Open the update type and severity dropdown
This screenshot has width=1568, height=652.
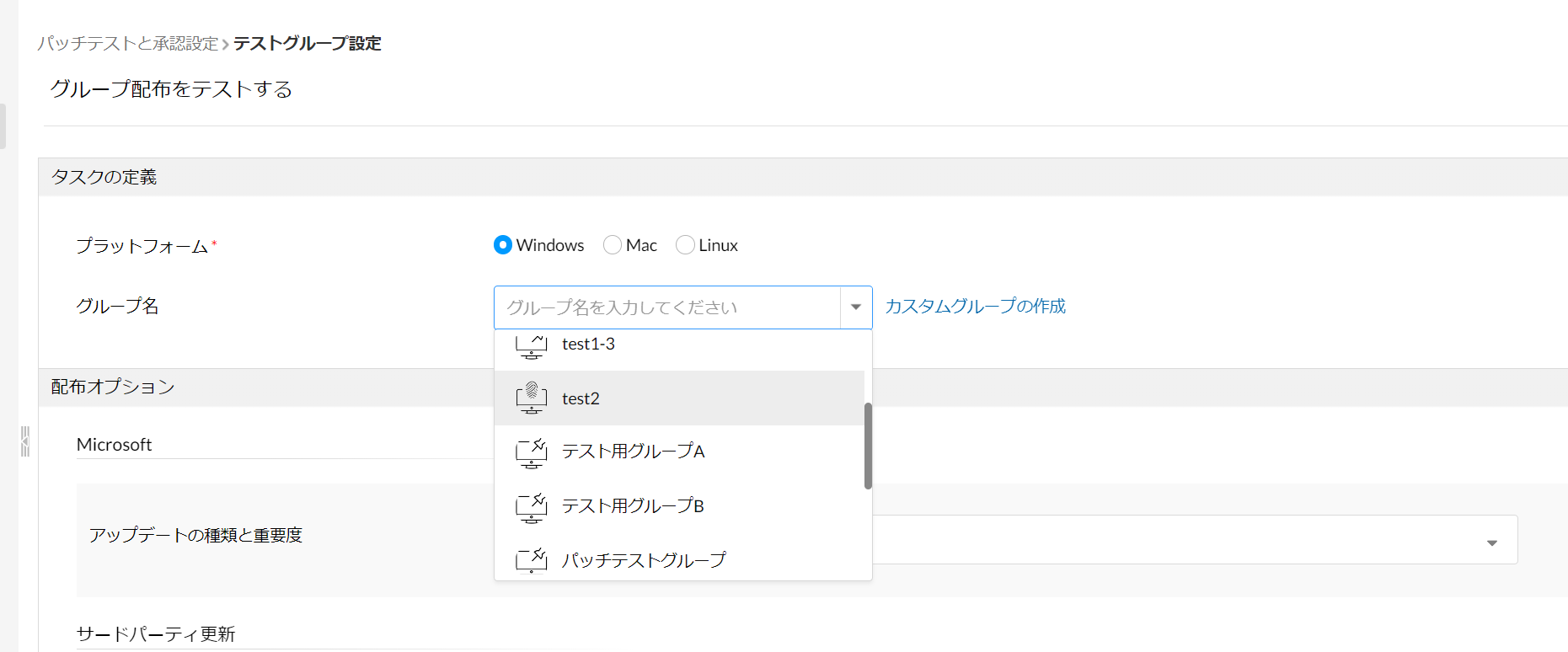tap(1491, 542)
